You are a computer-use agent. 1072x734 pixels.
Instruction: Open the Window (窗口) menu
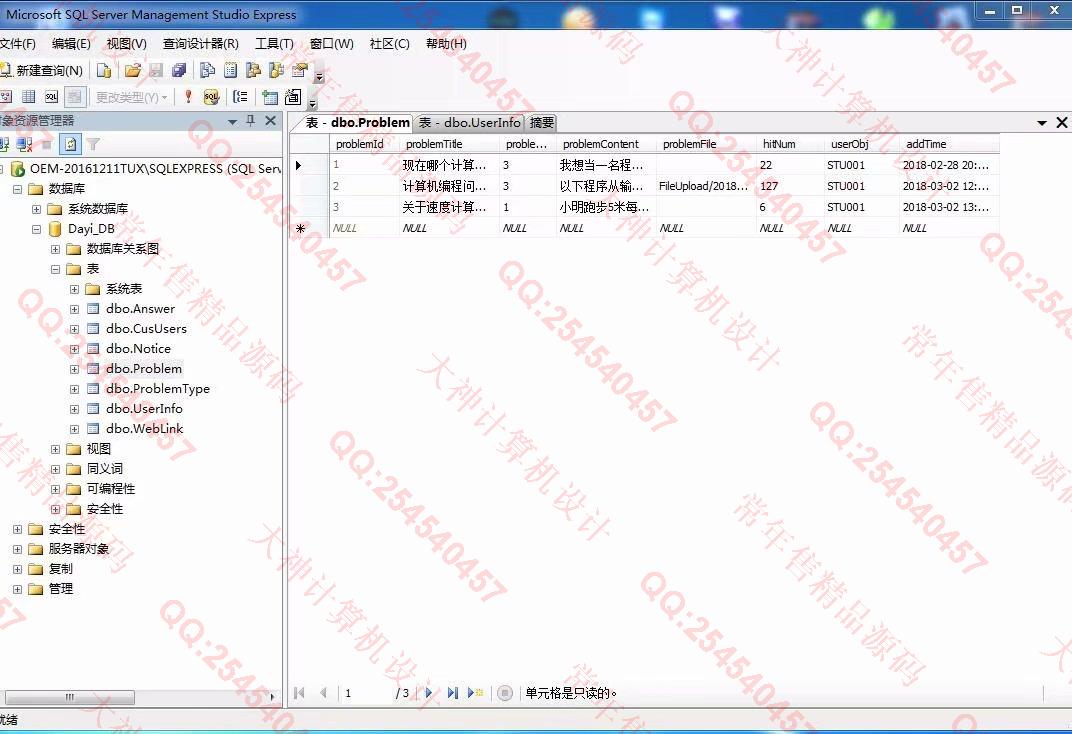332,44
